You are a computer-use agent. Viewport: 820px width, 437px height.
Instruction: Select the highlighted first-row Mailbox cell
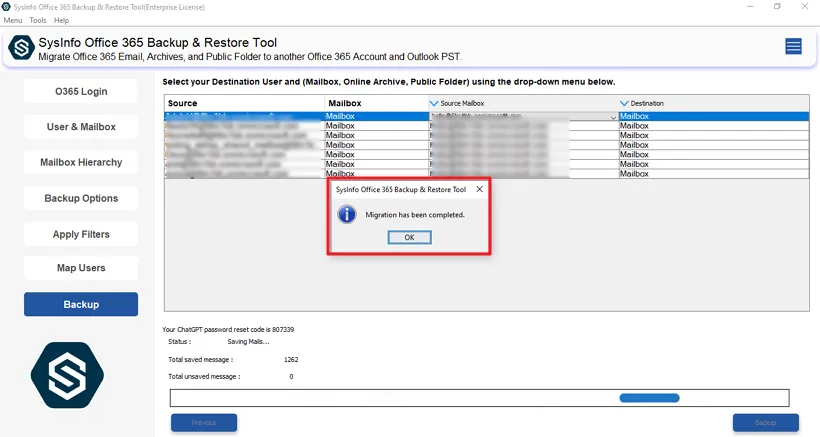[377, 116]
